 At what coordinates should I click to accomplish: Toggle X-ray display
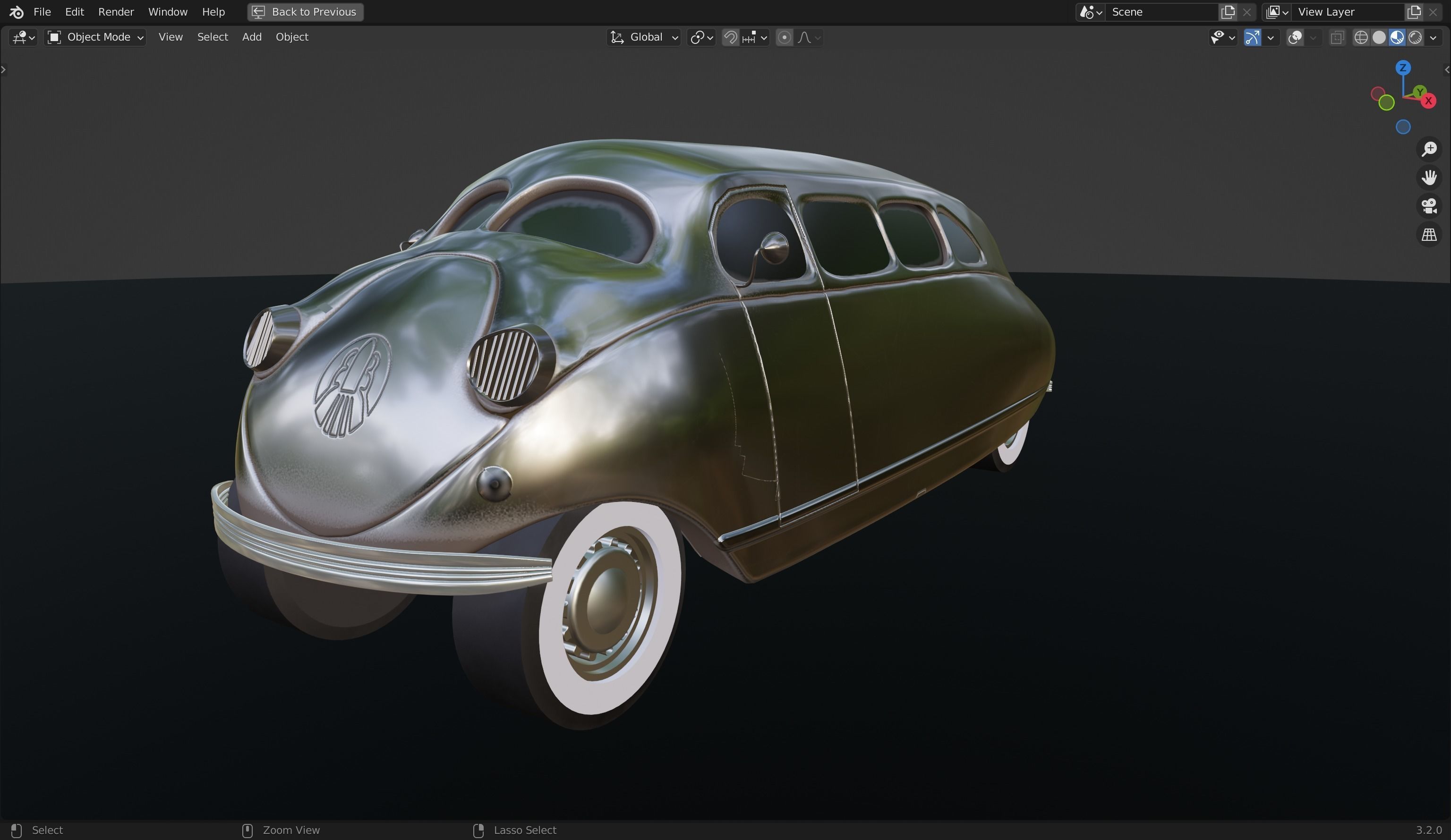pyautogui.click(x=1337, y=37)
